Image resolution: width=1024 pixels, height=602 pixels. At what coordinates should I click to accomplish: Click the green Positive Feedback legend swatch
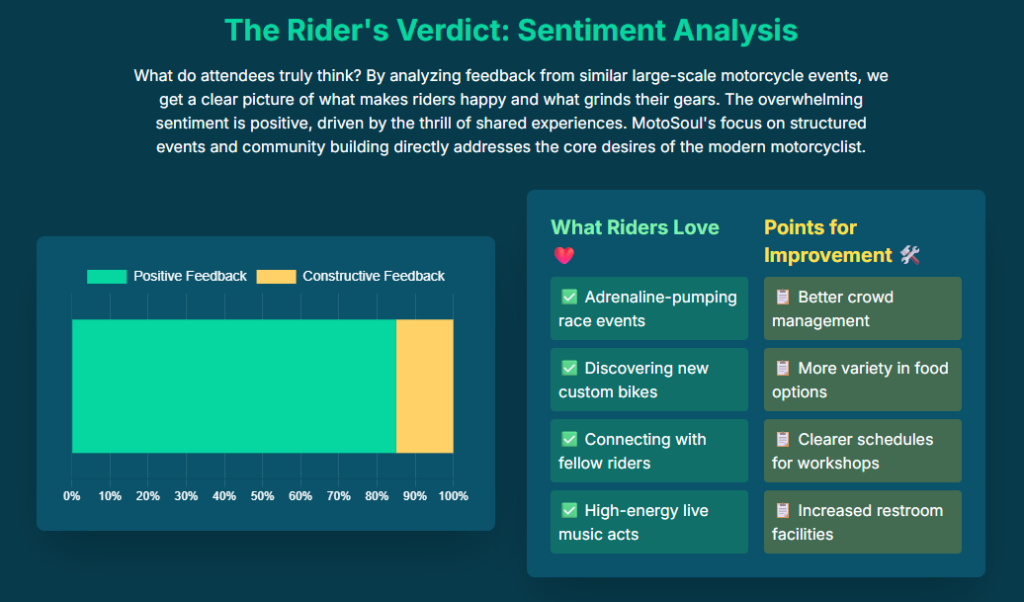pyautogui.click(x=107, y=276)
